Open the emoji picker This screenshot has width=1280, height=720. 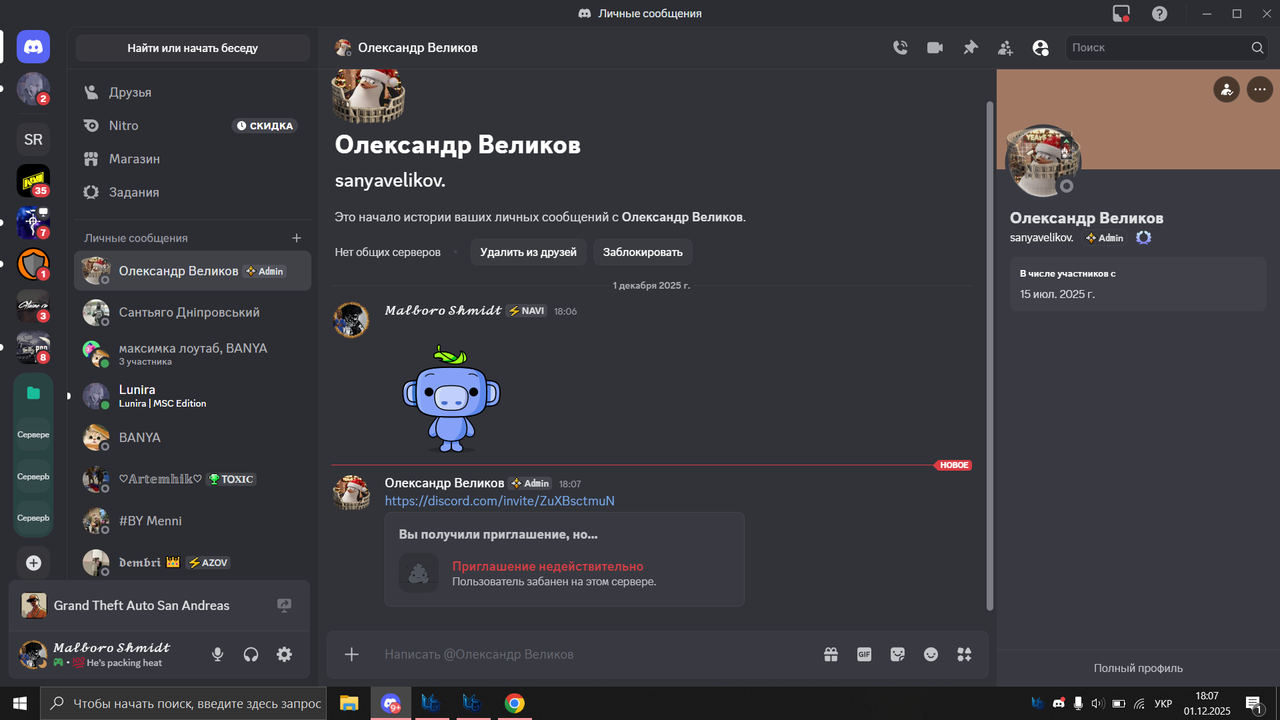click(930, 654)
